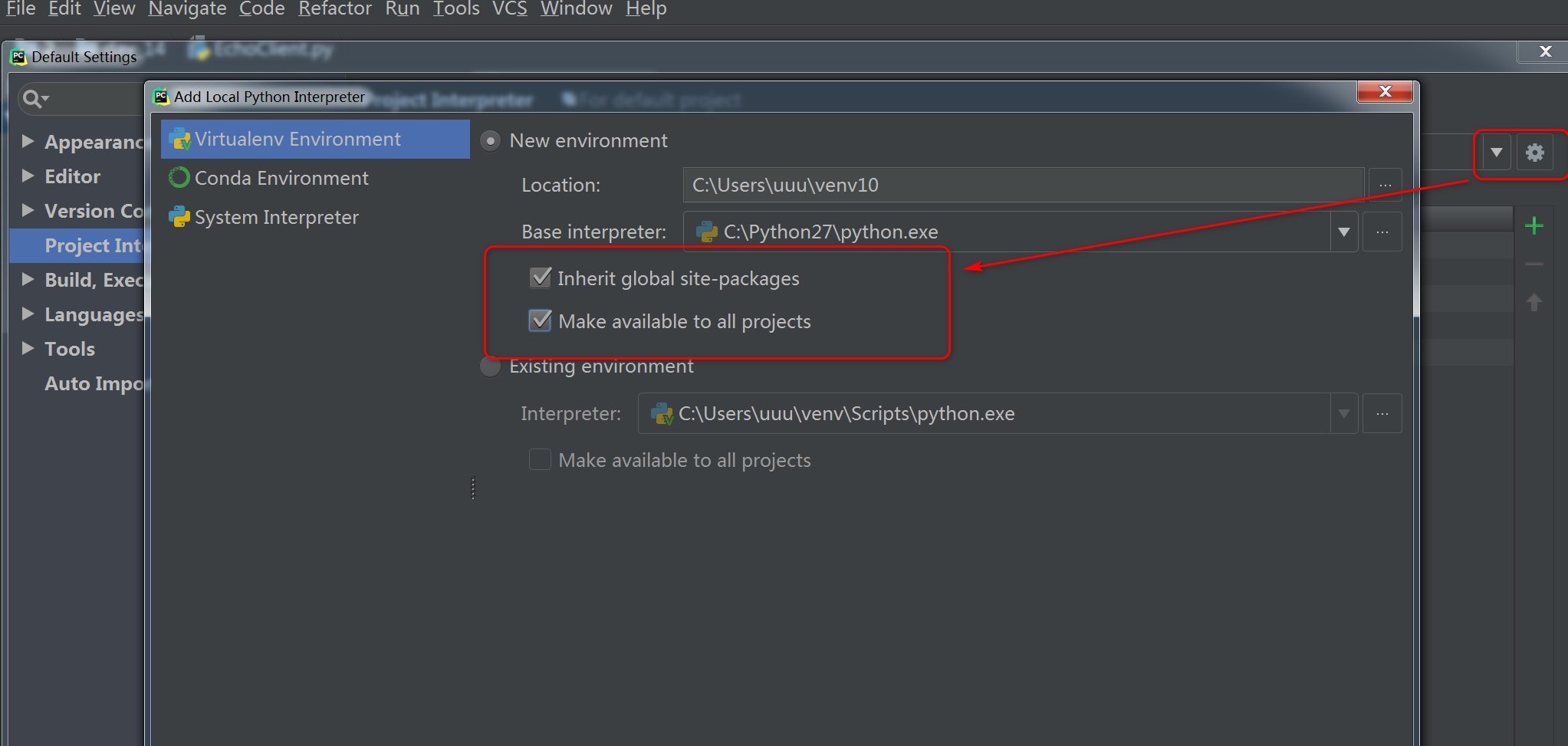
Task: Browse for venv Location with ellipsis button
Action: [x=1386, y=185]
